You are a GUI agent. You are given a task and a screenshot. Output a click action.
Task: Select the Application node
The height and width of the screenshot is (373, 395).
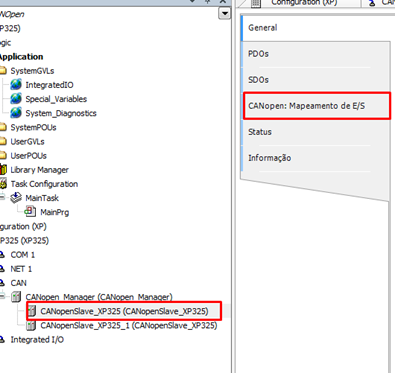tap(22, 57)
